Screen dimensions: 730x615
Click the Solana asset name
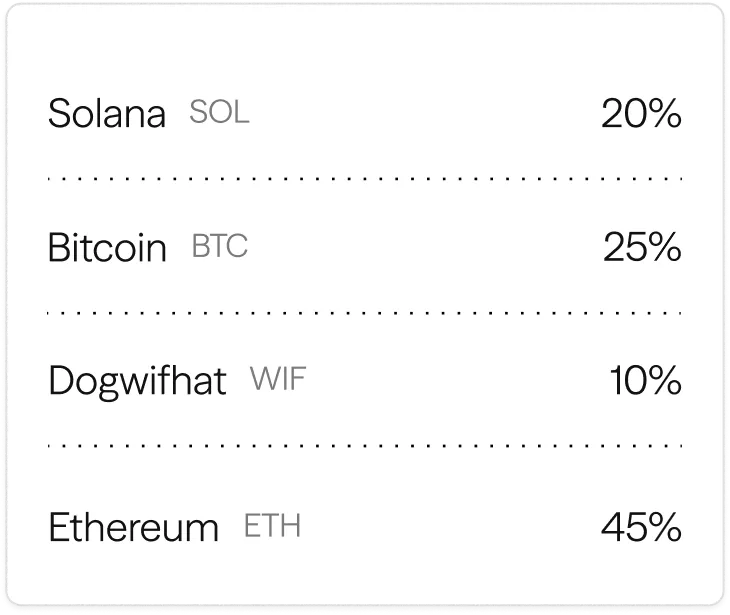coord(106,115)
